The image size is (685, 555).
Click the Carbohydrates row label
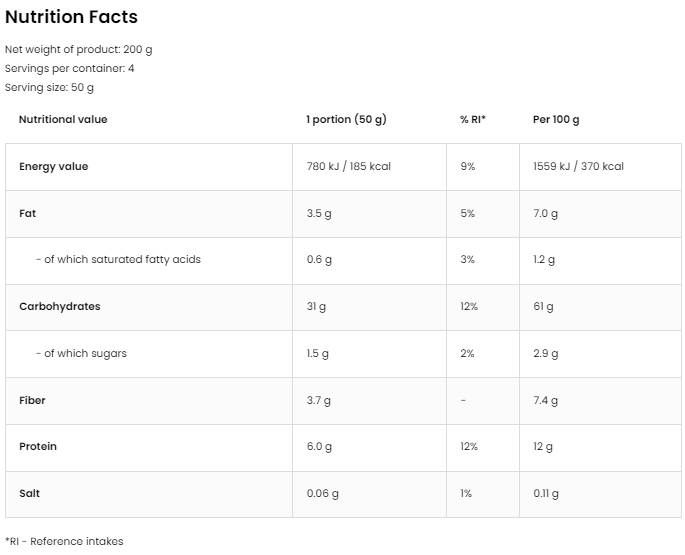(59, 306)
